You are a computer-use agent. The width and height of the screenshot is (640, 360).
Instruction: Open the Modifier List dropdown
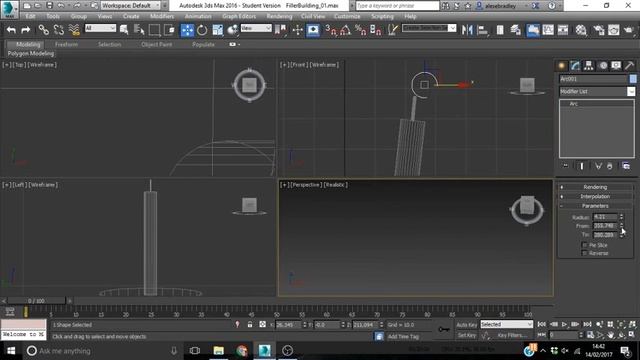(631, 91)
